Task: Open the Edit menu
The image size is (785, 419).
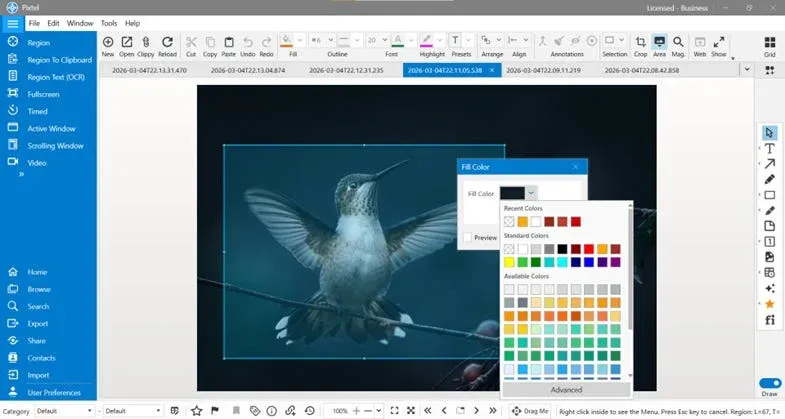Action: 53,23
